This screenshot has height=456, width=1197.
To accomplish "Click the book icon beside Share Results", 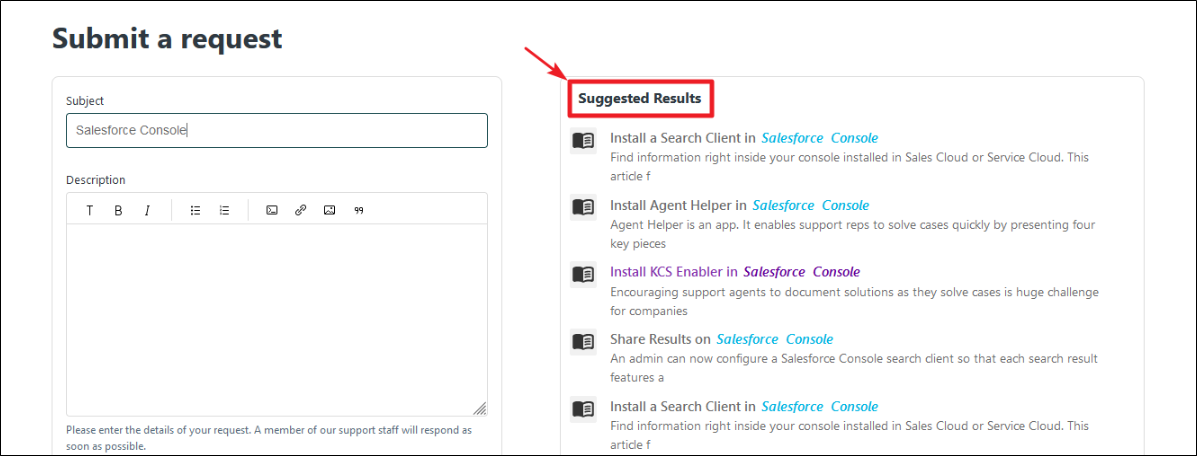I will 583,341.
